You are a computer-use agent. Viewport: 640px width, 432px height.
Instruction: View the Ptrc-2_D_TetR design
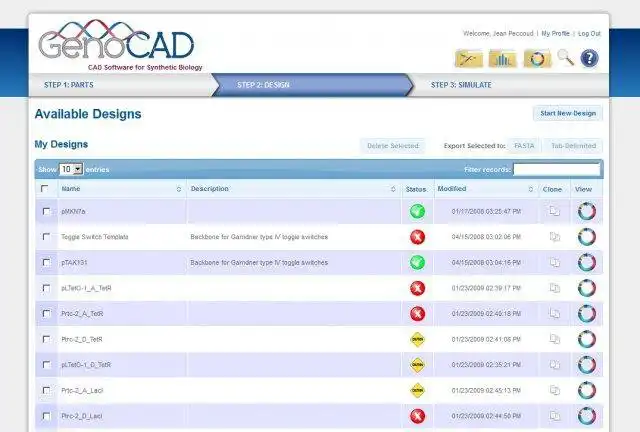(587, 339)
